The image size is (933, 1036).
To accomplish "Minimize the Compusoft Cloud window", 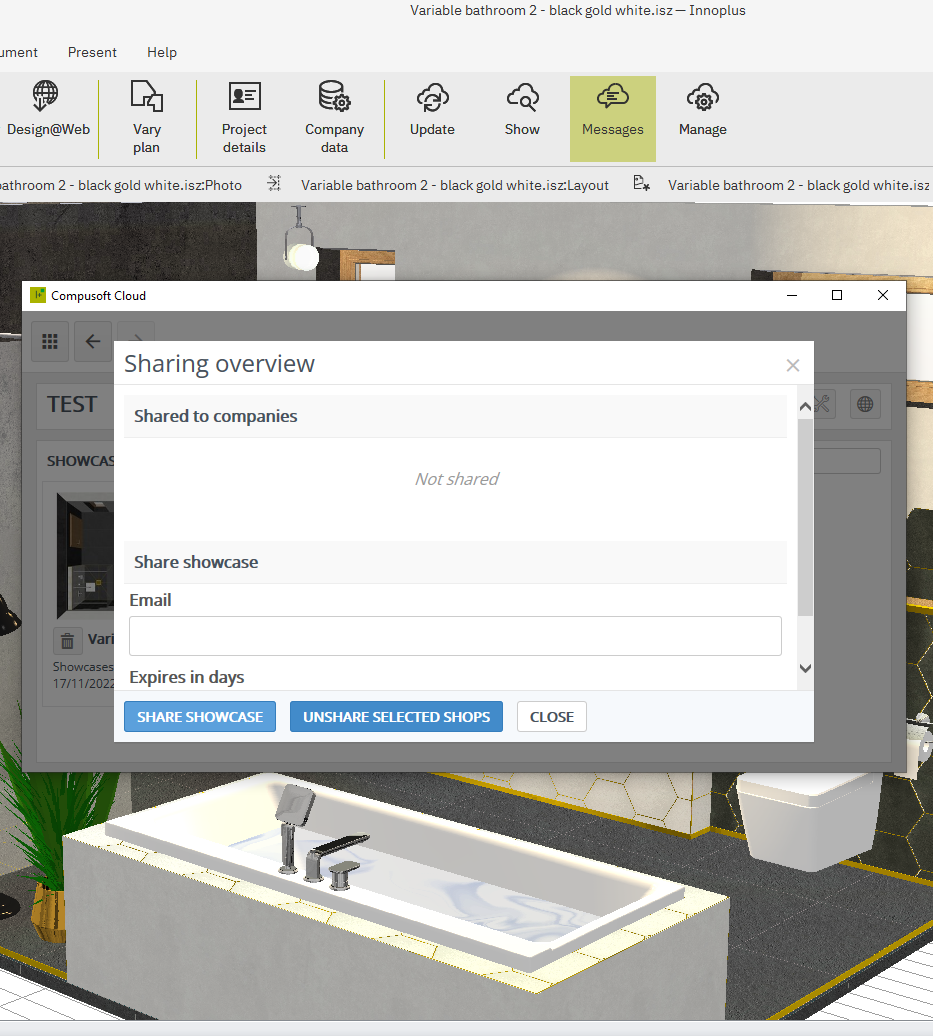I will pos(792,295).
